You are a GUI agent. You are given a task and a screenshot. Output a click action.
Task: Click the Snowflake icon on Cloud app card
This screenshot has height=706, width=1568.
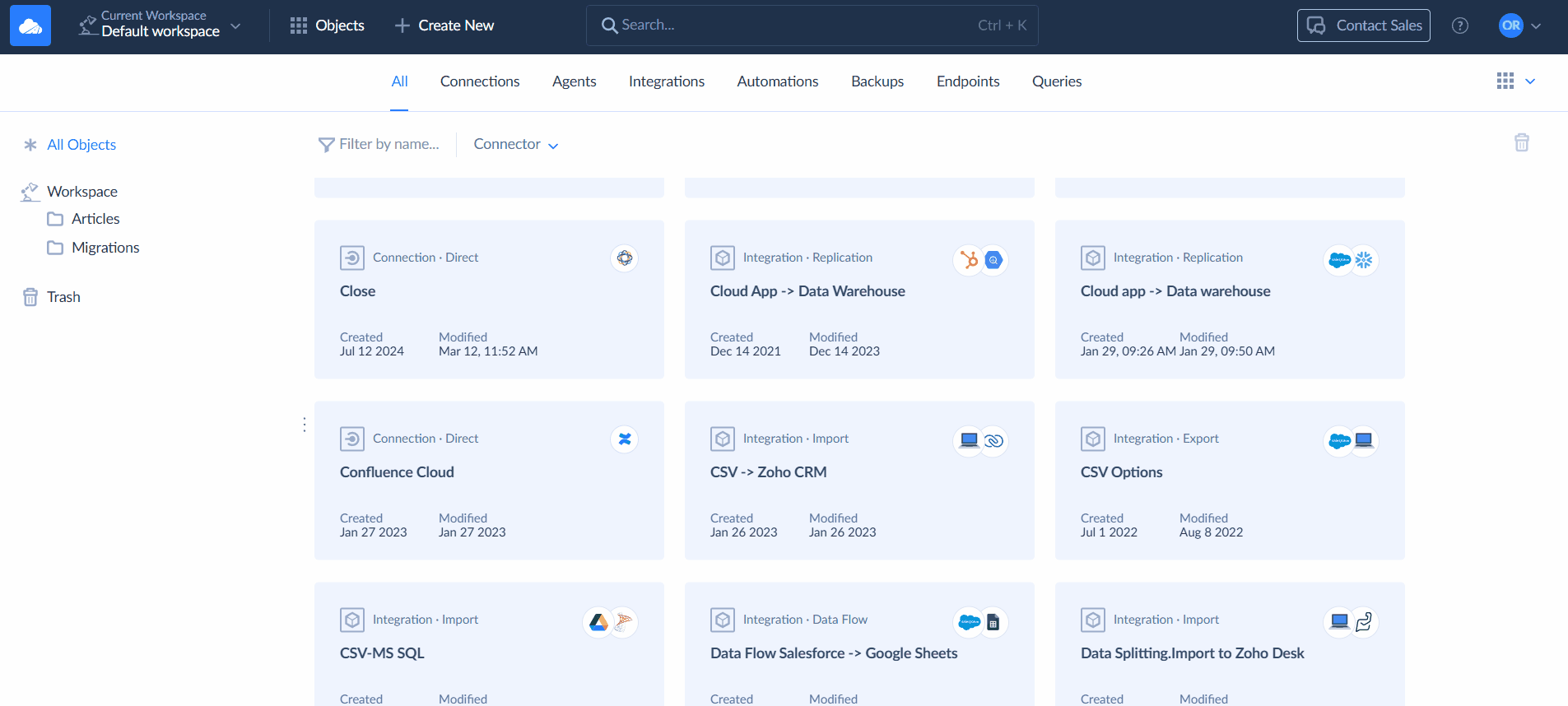(x=1364, y=260)
